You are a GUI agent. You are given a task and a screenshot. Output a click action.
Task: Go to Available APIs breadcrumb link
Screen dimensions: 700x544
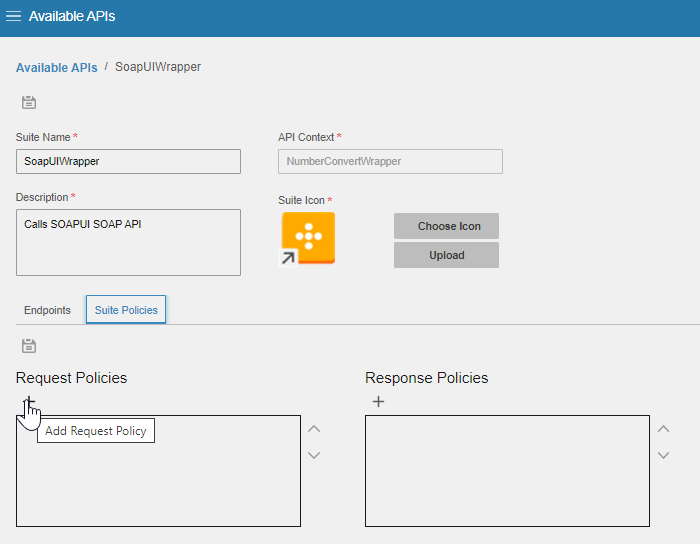(x=57, y=67)
